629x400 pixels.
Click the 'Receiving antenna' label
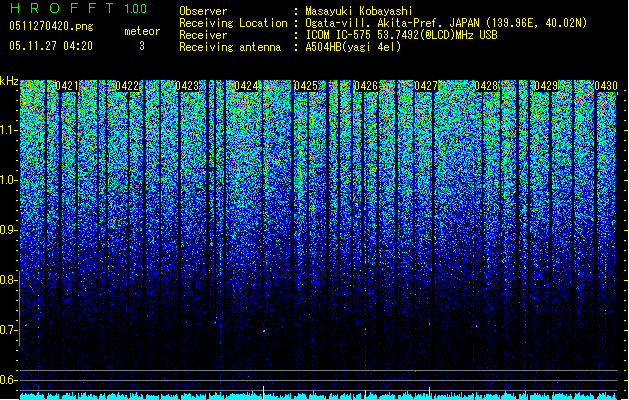pos(230,47)
